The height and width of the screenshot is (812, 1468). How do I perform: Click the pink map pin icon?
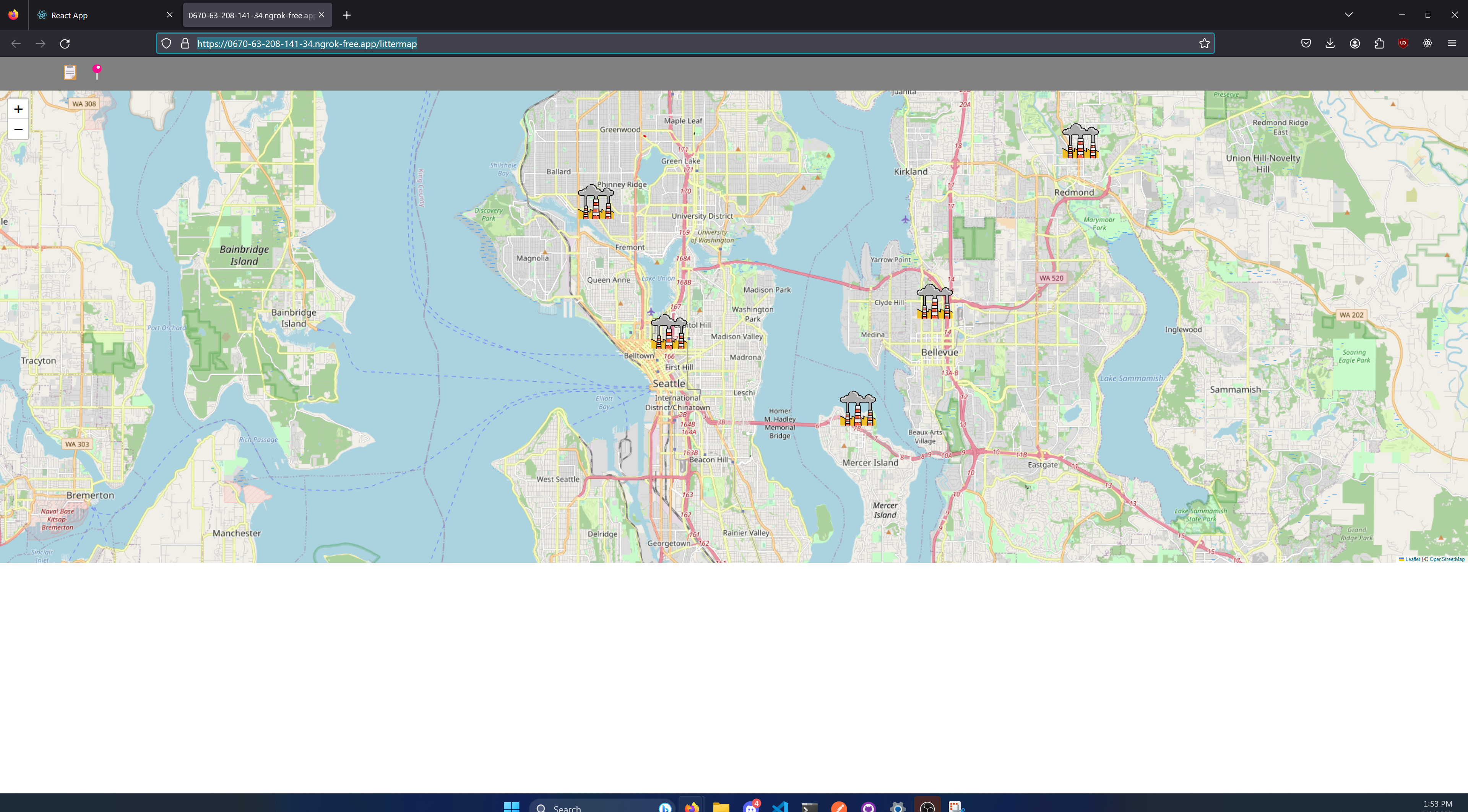point(97,72)
